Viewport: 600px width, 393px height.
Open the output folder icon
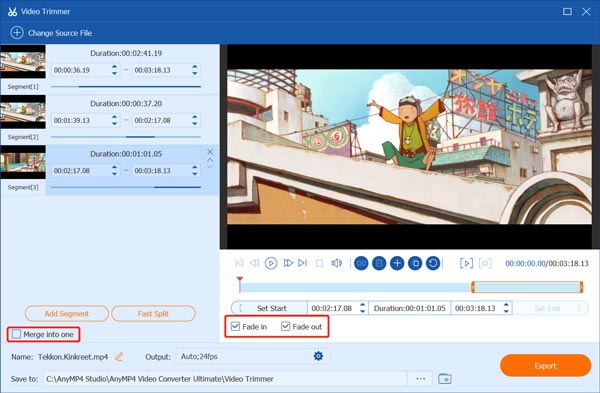[444, 378]
